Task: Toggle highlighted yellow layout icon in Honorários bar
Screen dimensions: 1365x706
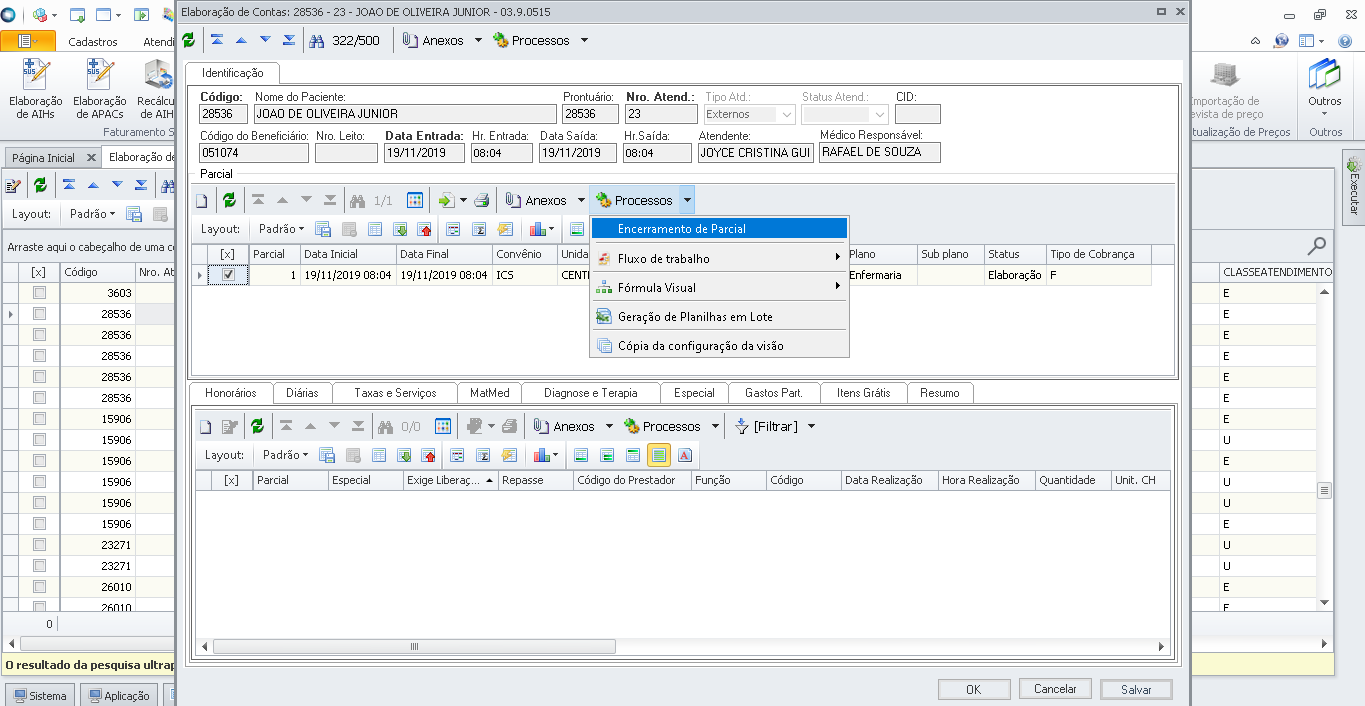Action: point(658,455)
